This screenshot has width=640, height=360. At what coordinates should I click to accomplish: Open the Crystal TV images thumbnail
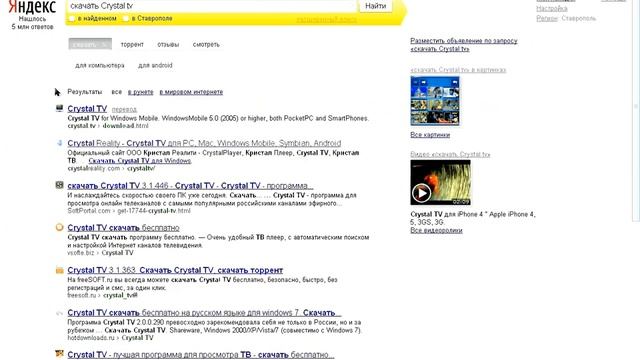point(435,101)
